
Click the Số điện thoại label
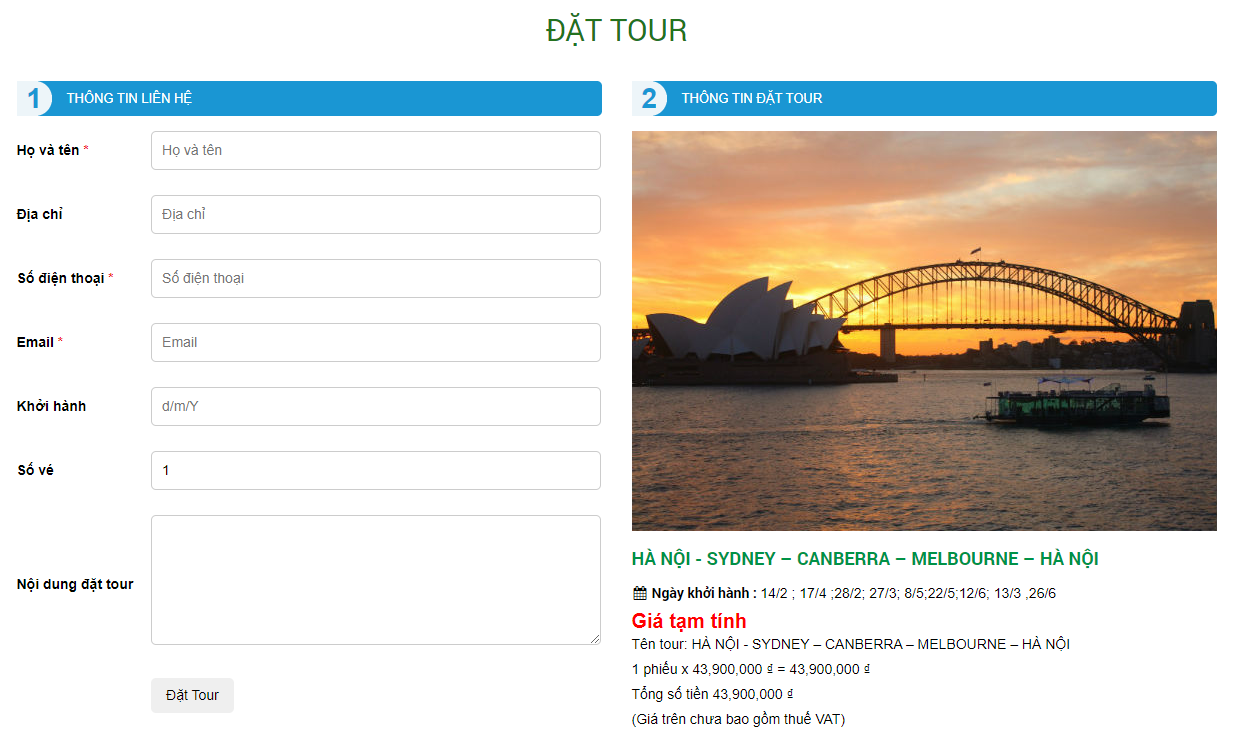tap(66, 278)
